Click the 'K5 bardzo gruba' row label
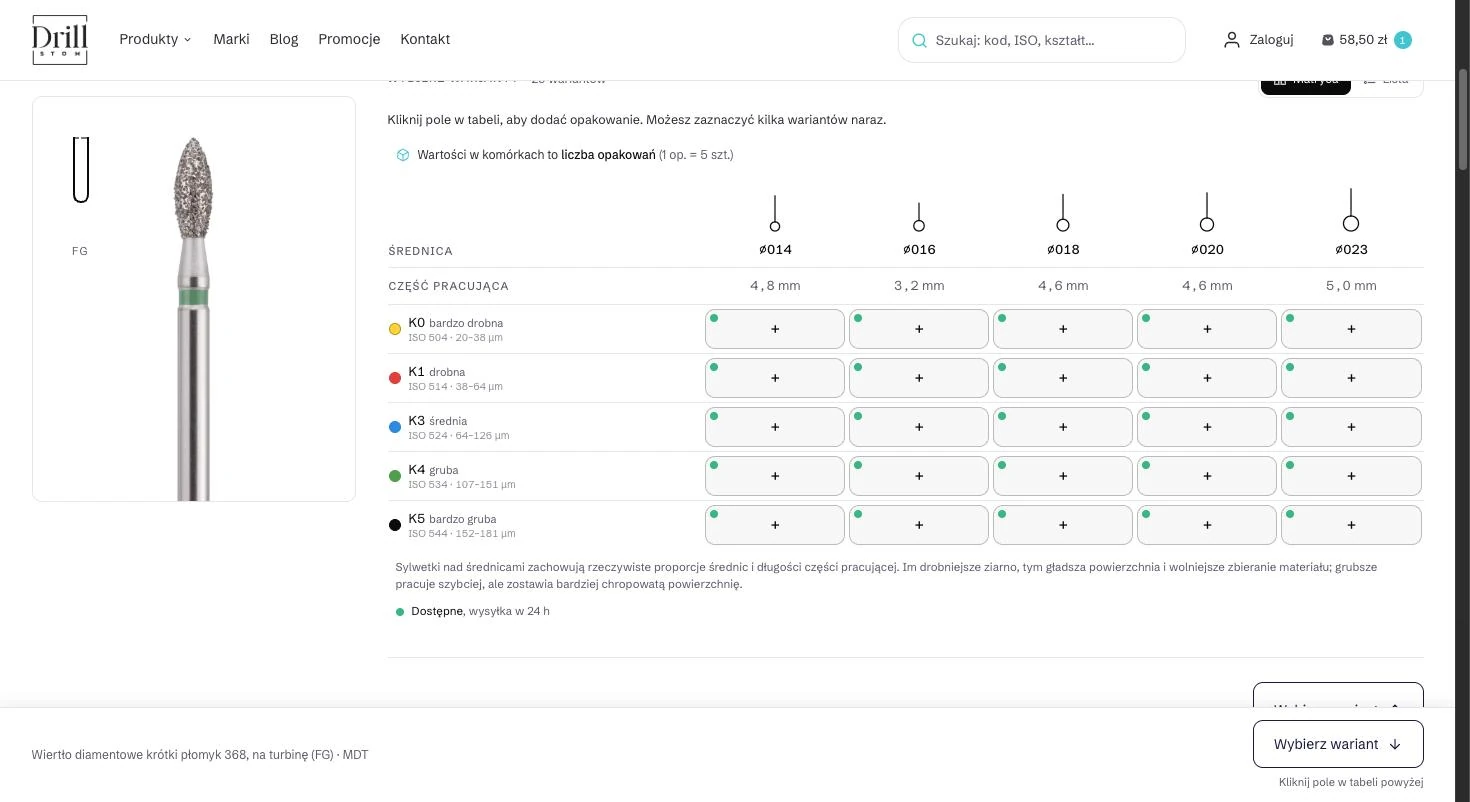This screenshot has width=1470, height=802. (x=452, y=519)
